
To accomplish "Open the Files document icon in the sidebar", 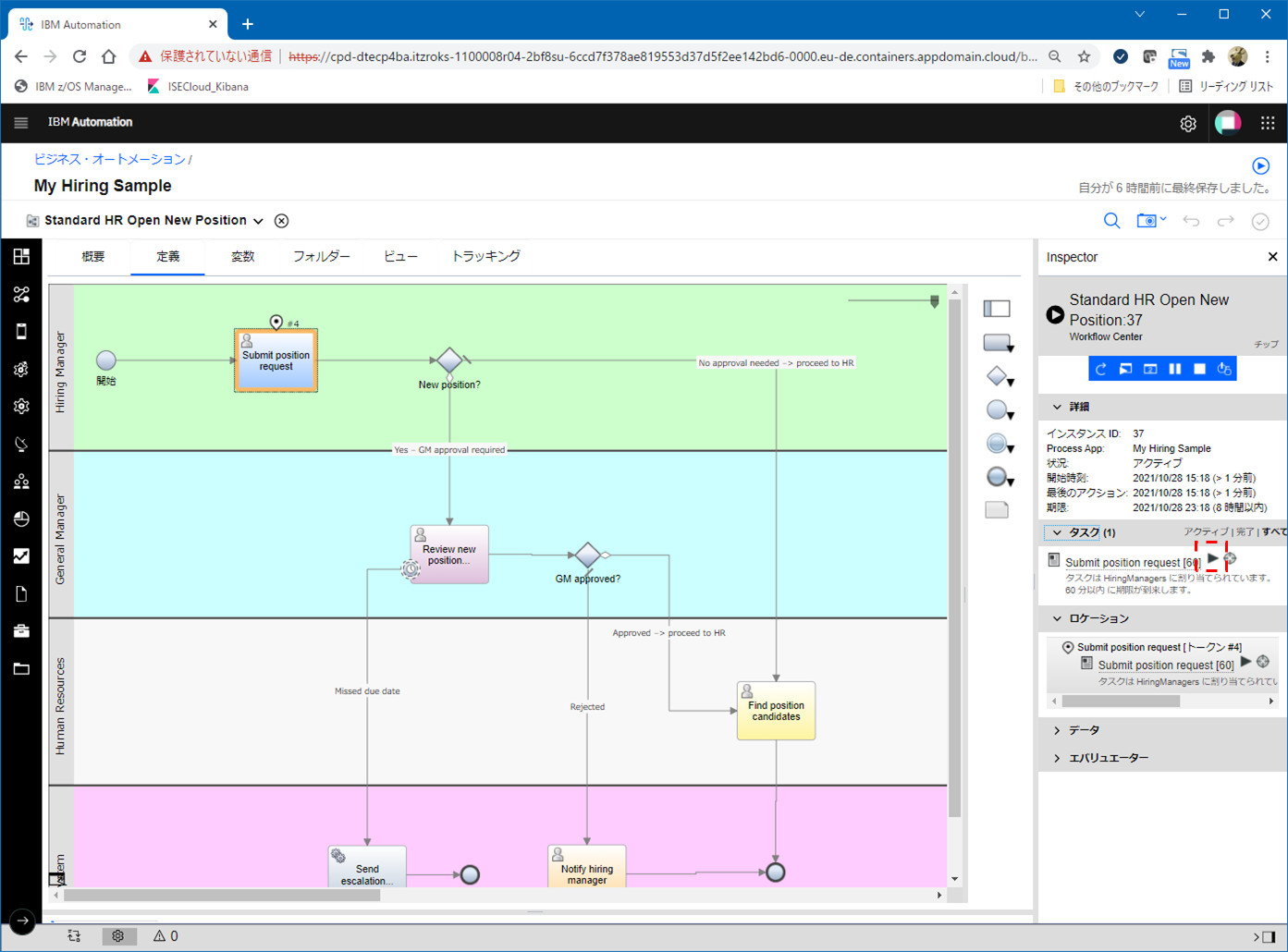I will pyautogui.click(x=21, y=594).
